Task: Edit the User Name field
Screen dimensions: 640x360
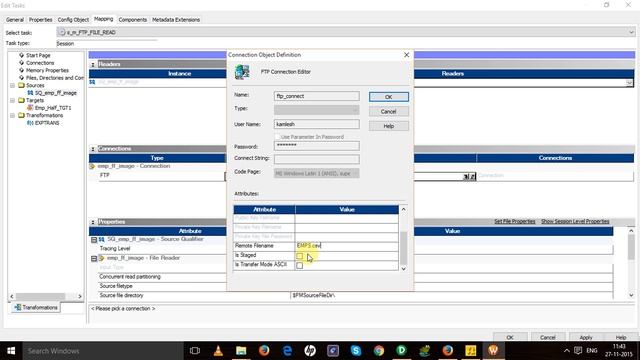Action: coord(317,124)
